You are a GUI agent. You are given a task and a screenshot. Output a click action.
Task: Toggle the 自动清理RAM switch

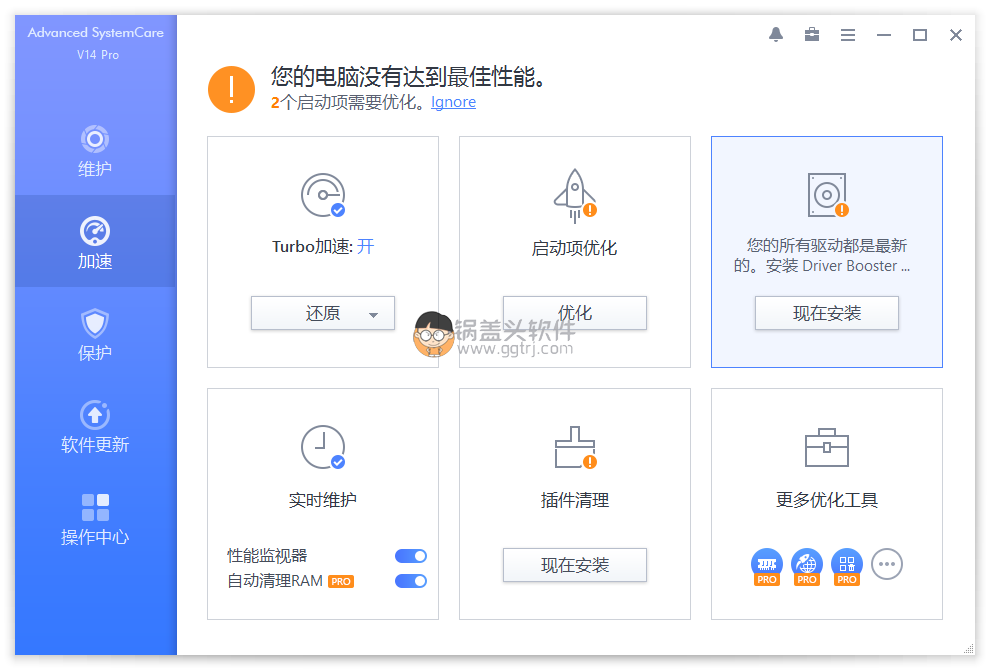pos(411,581)
